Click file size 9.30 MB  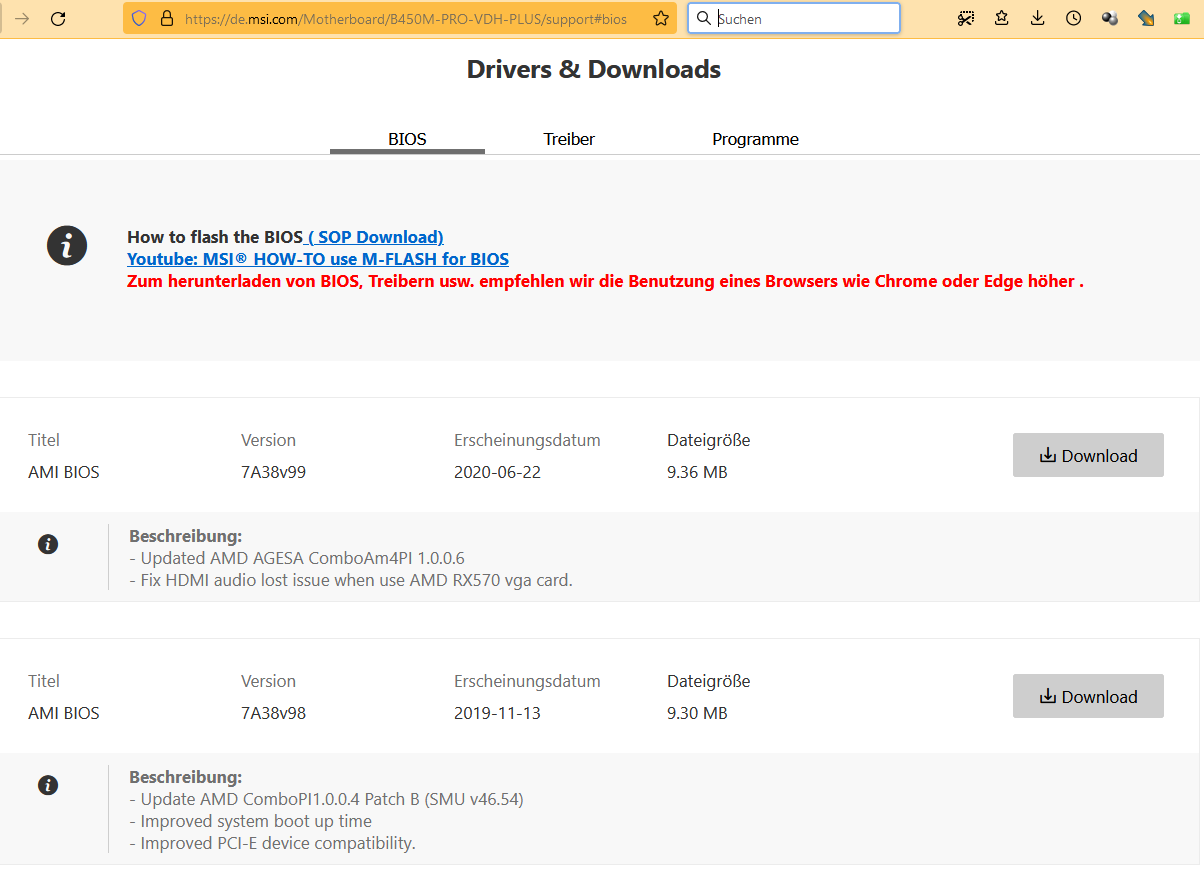pos(697,713)
